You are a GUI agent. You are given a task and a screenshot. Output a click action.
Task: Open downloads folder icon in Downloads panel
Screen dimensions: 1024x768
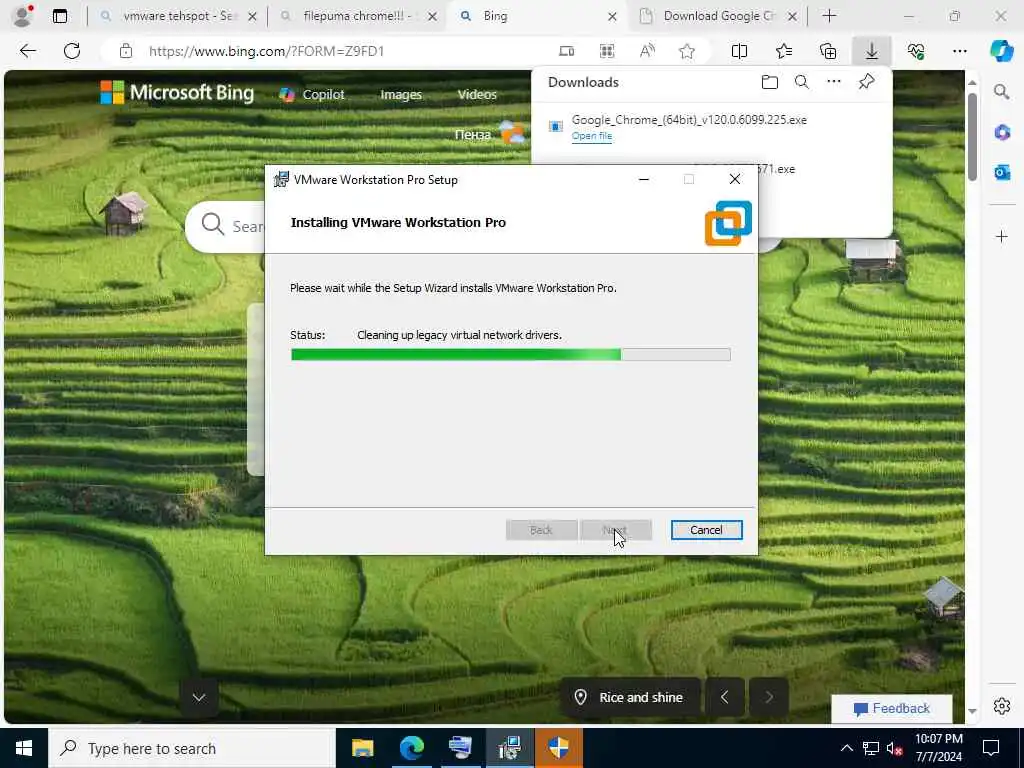(770, 82)
